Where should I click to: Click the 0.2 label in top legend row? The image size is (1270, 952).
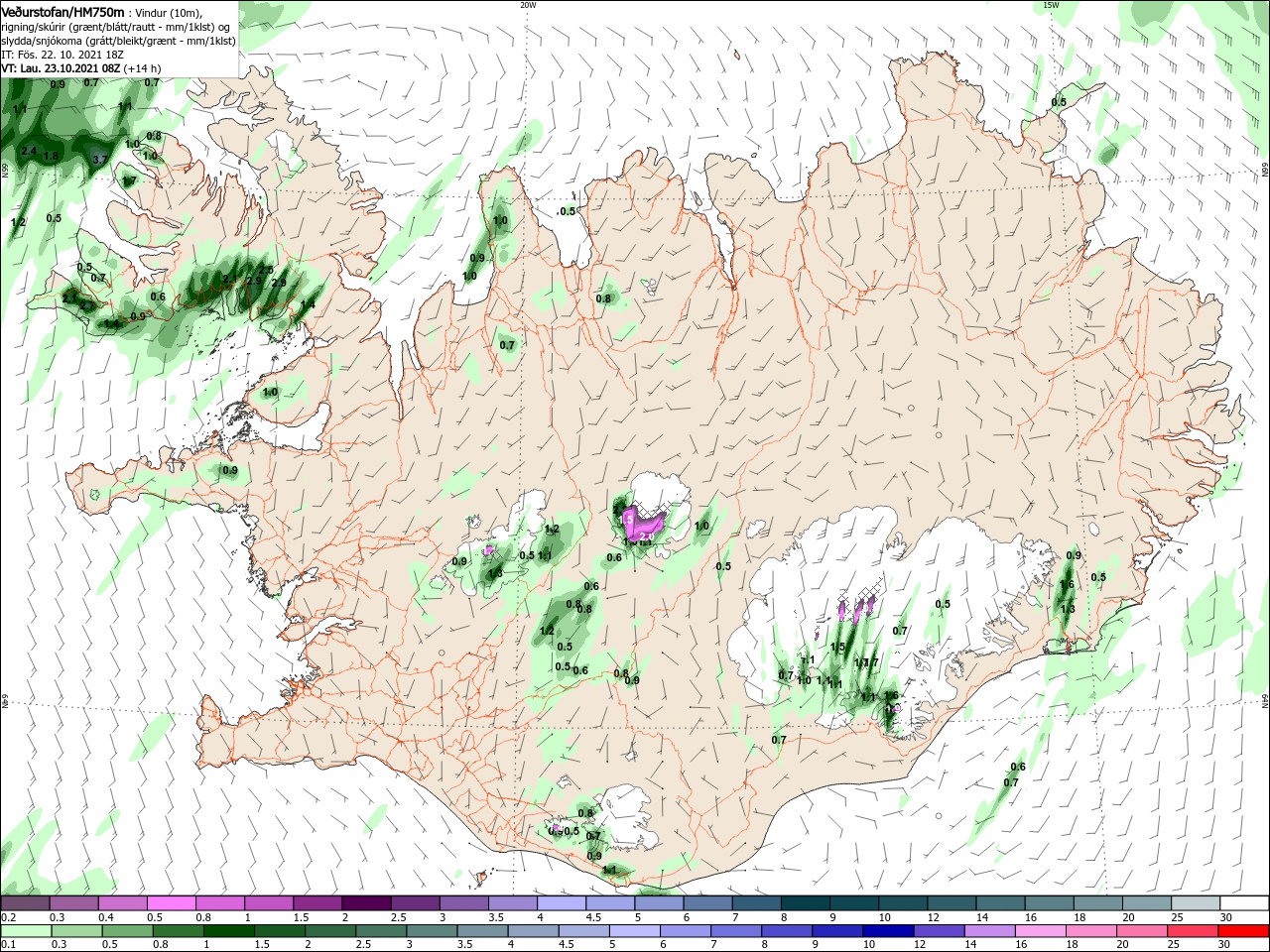tap(8, 918)
